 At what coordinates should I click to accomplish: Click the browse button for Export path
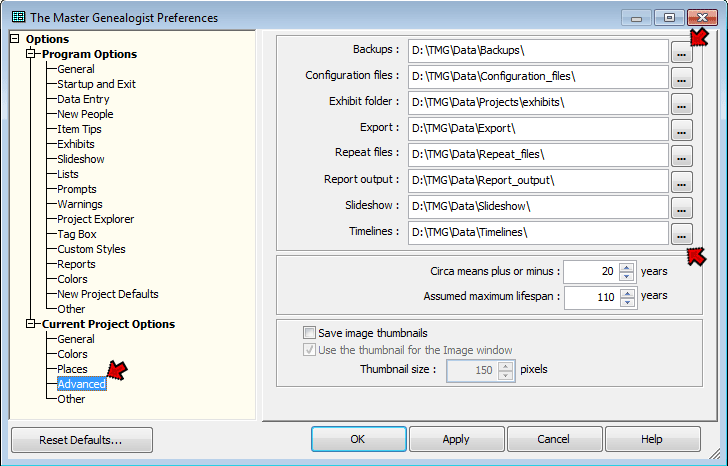point(681,129)
